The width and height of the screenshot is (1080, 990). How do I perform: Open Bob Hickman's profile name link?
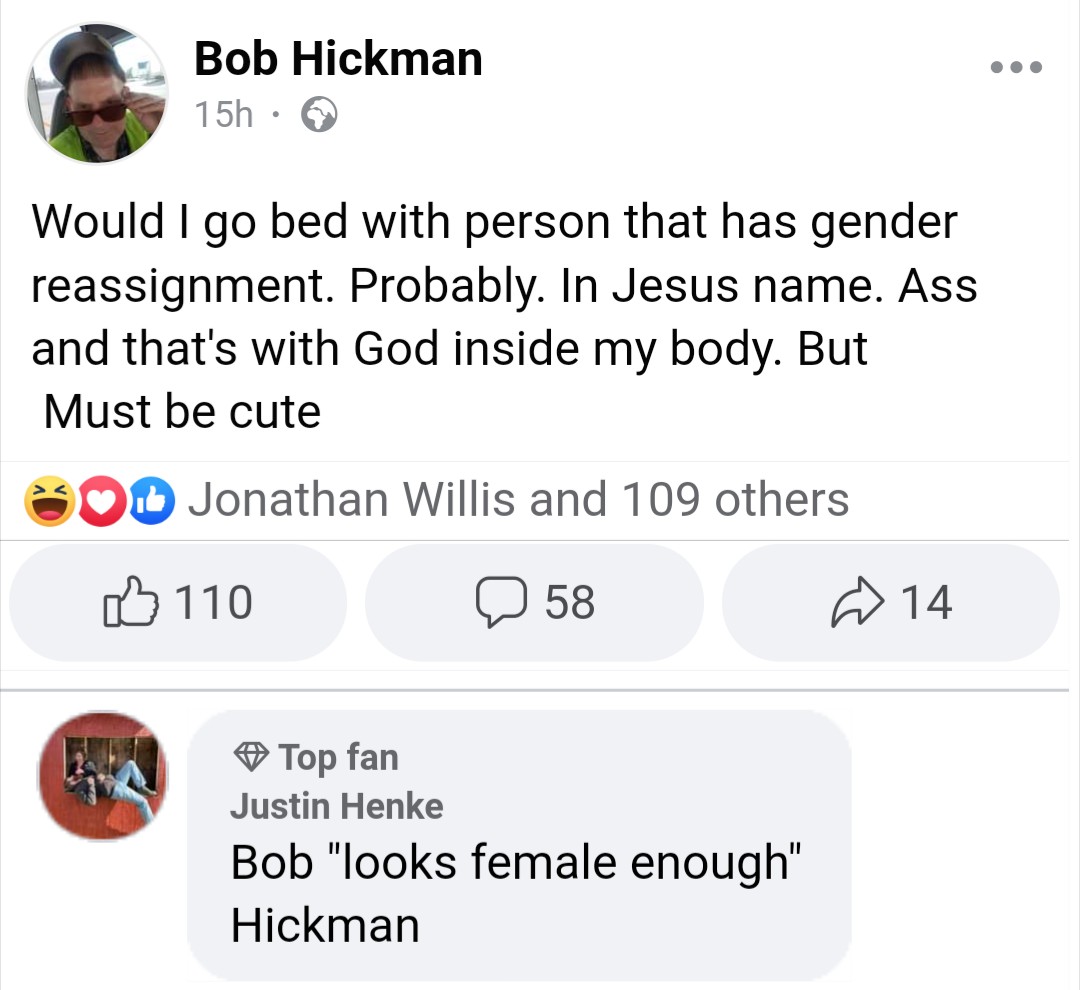pyautogui.click(x=338, y=59)
